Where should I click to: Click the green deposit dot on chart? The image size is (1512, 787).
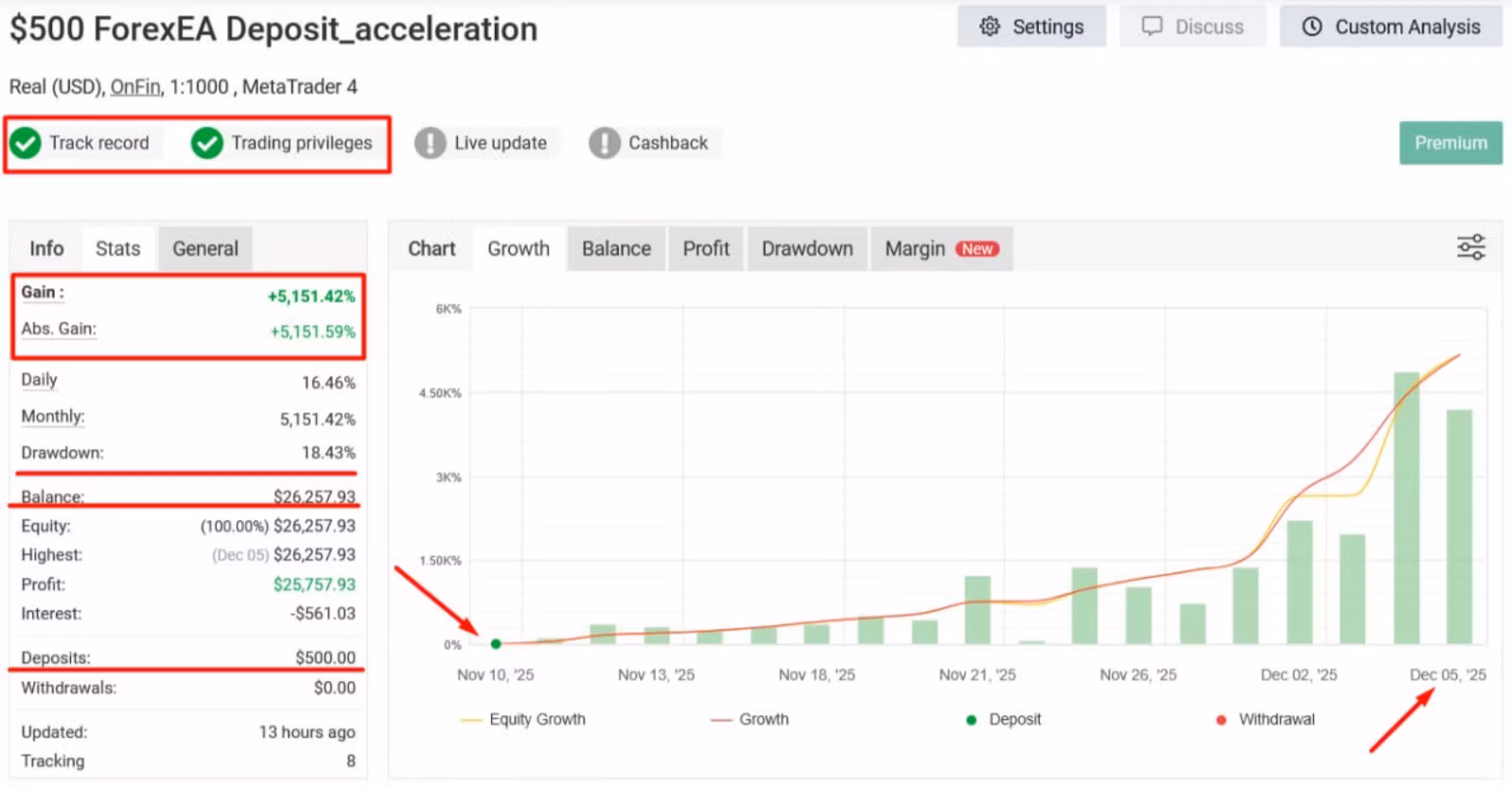click(x=496, y=644)
